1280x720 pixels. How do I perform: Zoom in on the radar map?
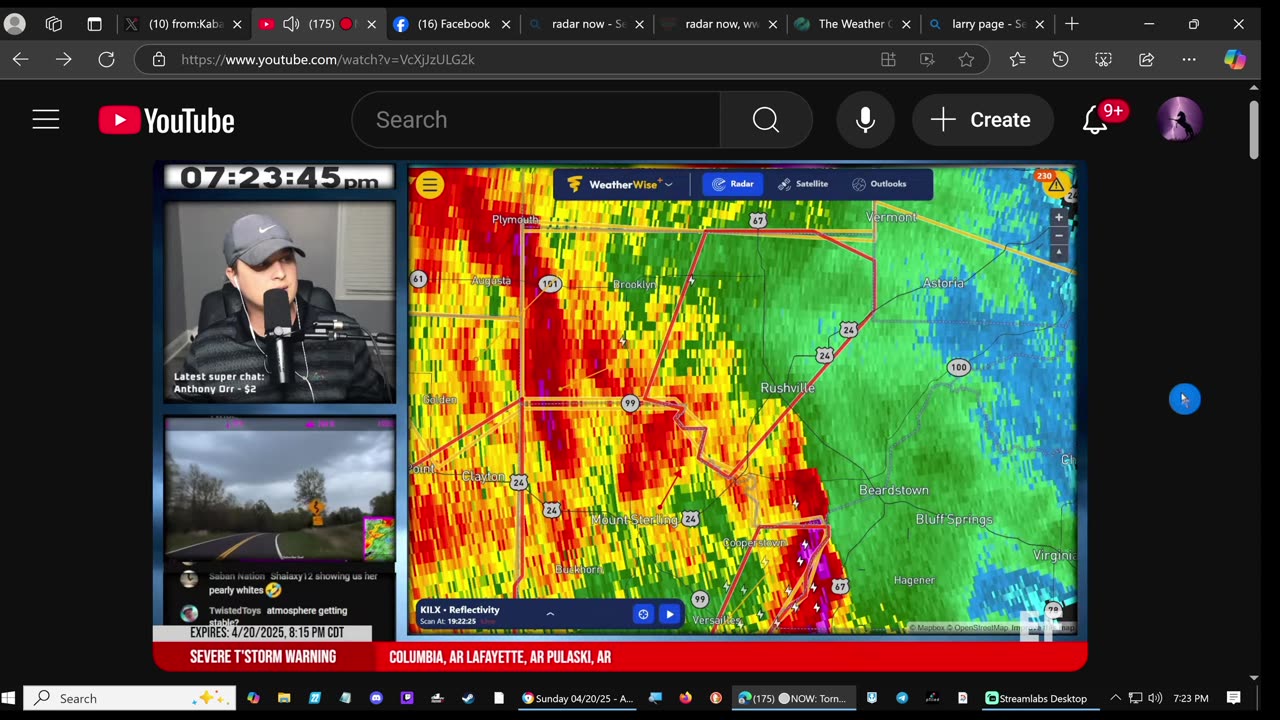coord(1059,217)
